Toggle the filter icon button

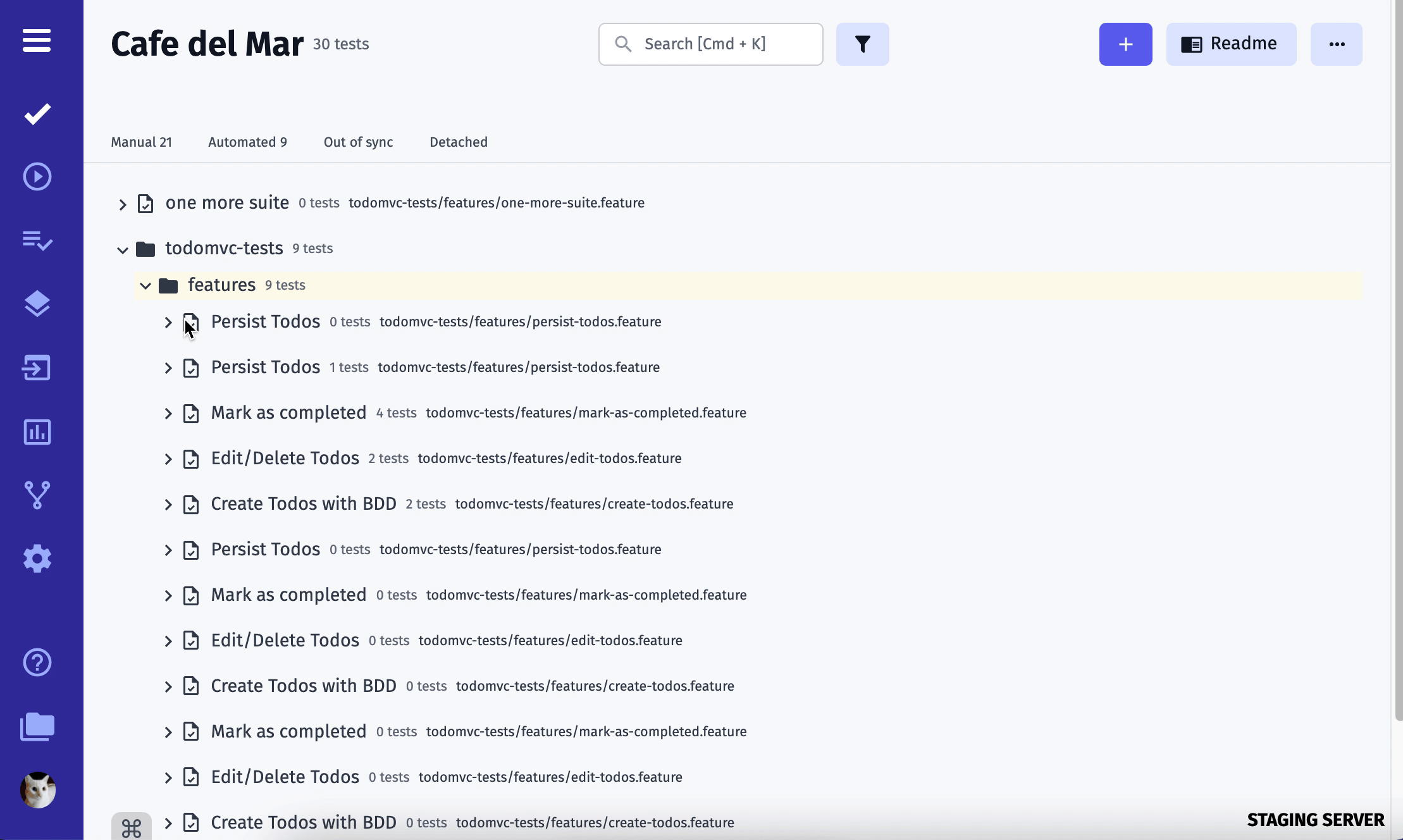[x=862, y=44]
